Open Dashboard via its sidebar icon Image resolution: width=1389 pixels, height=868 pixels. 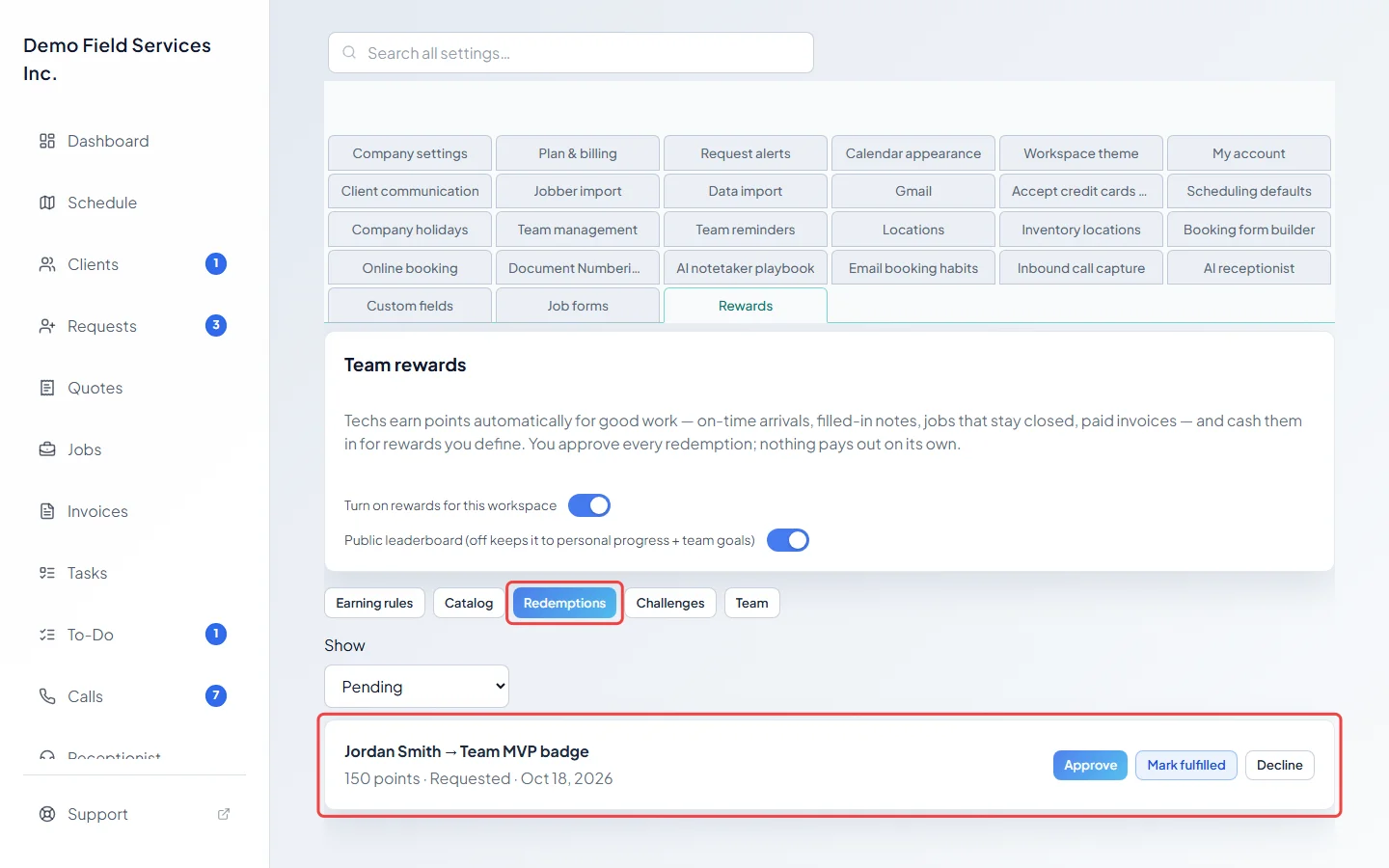47,141
